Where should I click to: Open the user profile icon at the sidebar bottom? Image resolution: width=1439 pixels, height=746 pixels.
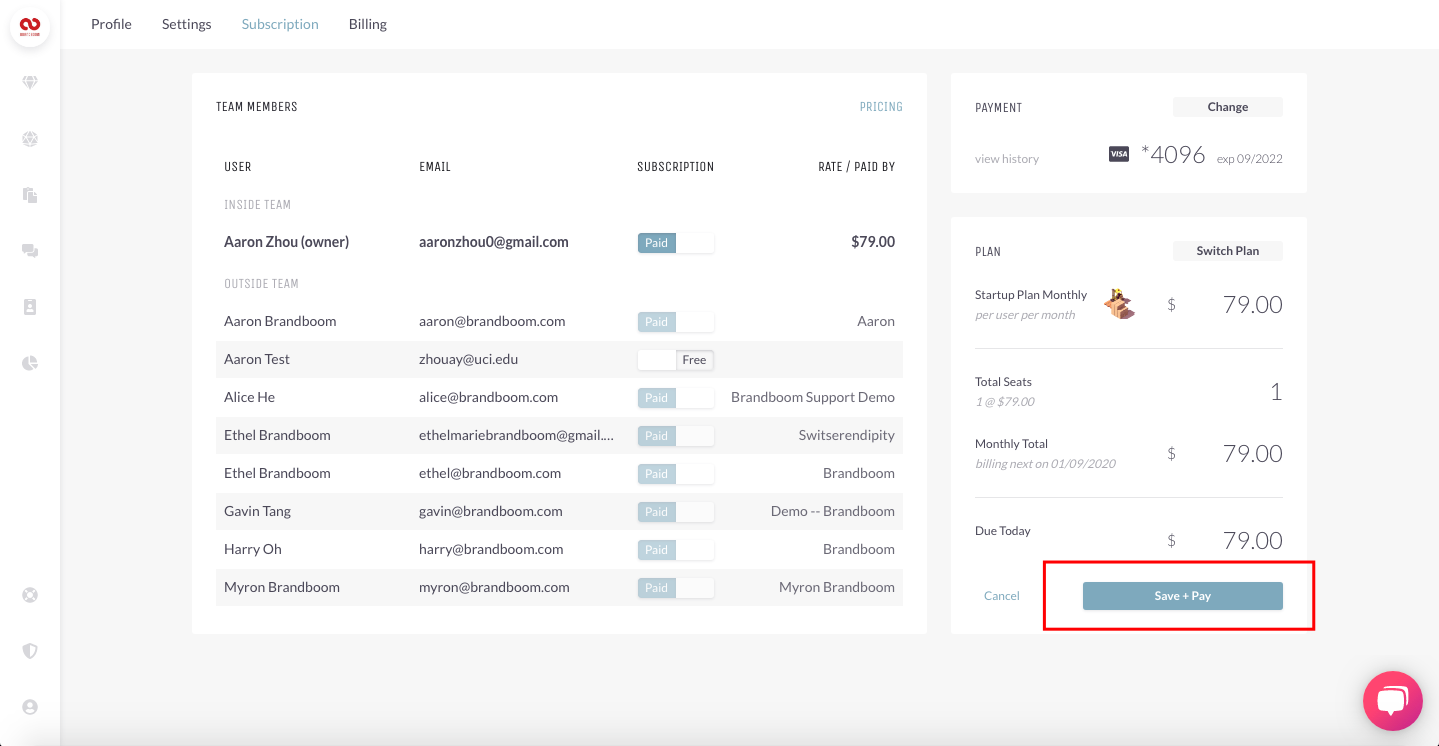click(29, 707)
